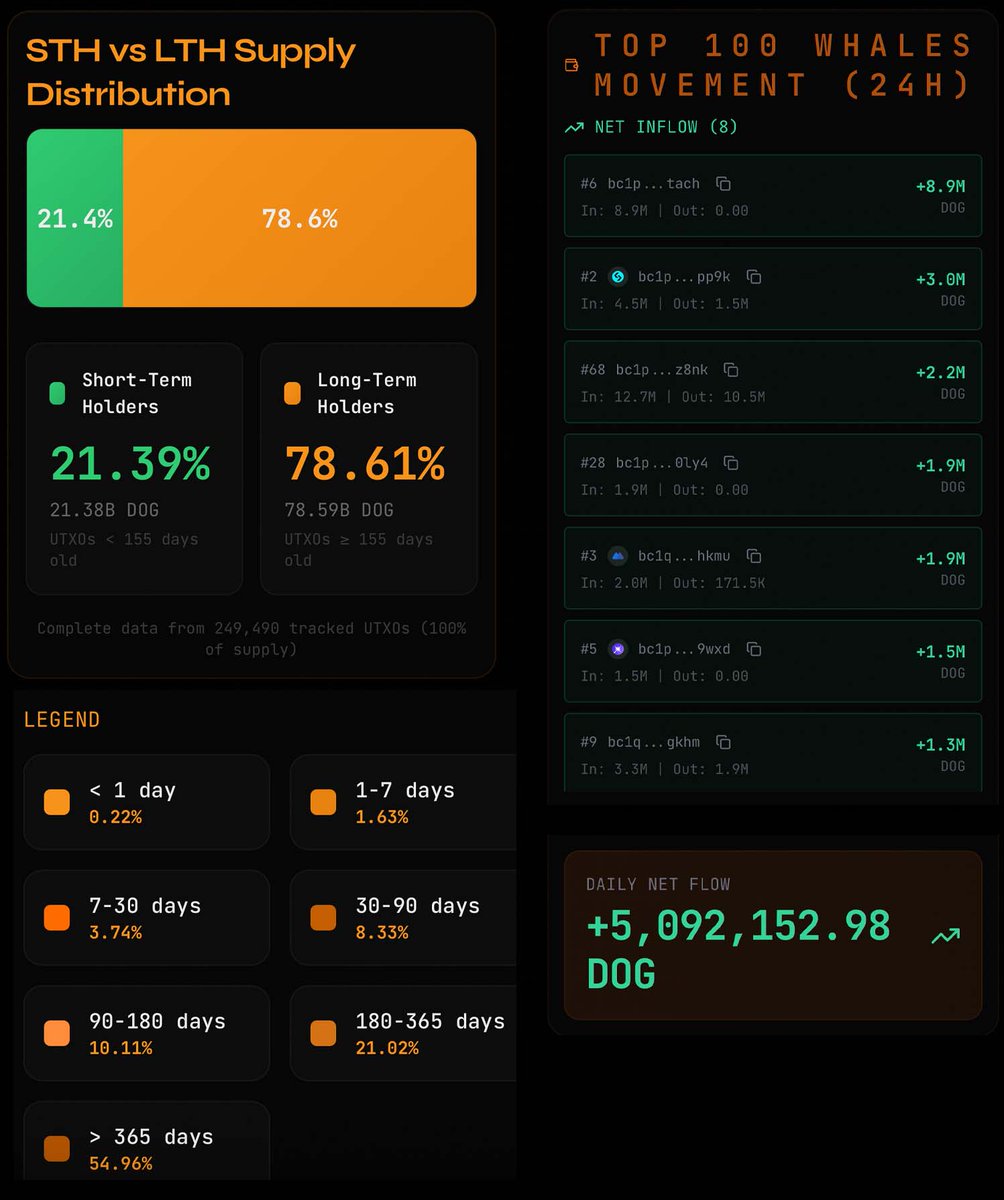1004x1200 pixels.
Task: Open whale address bc1p...9wxd
Action: (x=684, y=649)
